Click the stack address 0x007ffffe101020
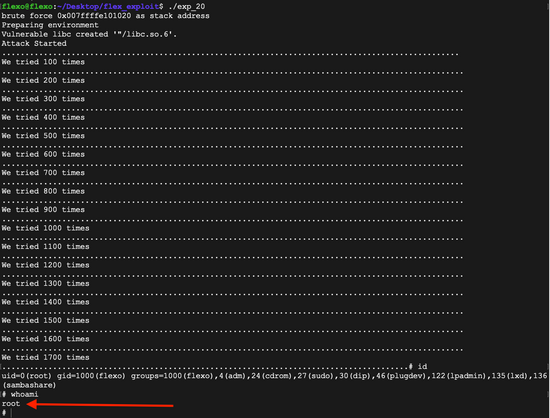 (x=94, y=16)
